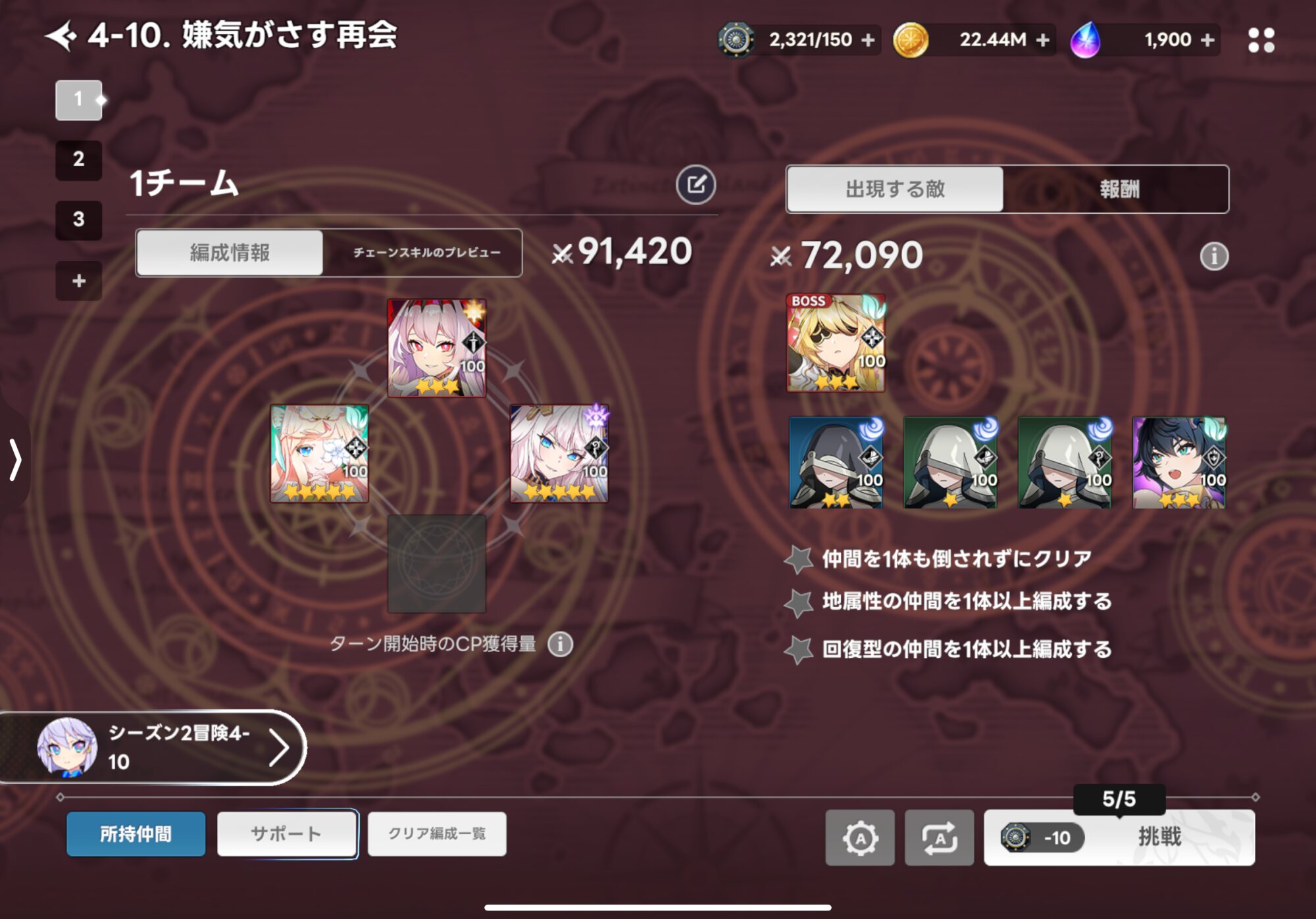Select team slot 3
1316x919 pixels.
[x=79, y=220]
